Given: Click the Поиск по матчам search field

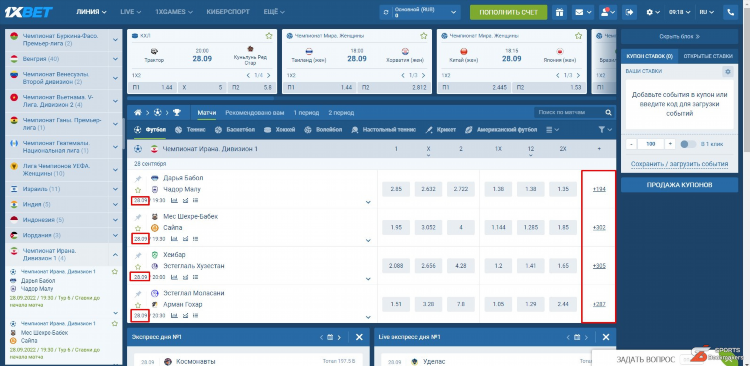Looking at the screenshot, I should pyautogui.click(x=569, y=113).
